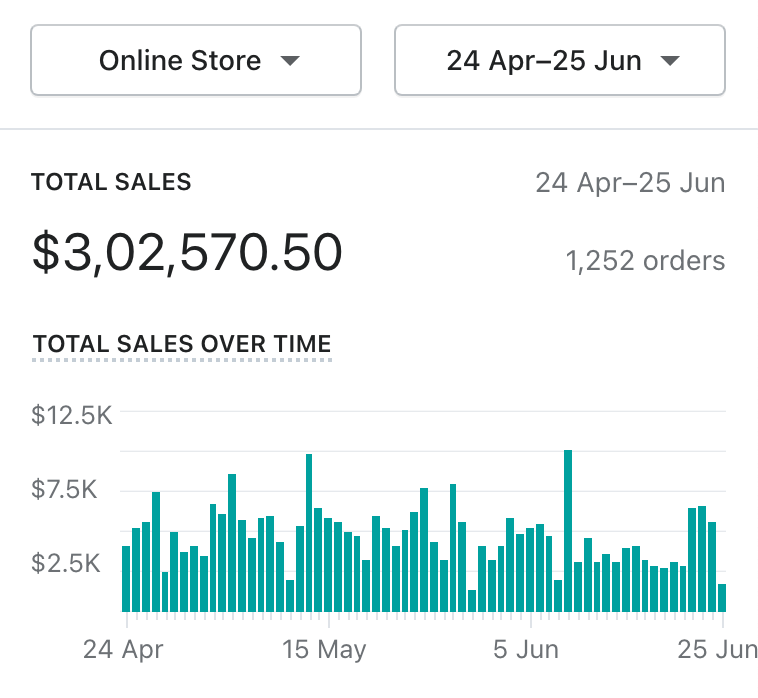Click the $2.5K y-axis label
The width and height of the screenshot is (758, 698).
(x=65, y=563)
